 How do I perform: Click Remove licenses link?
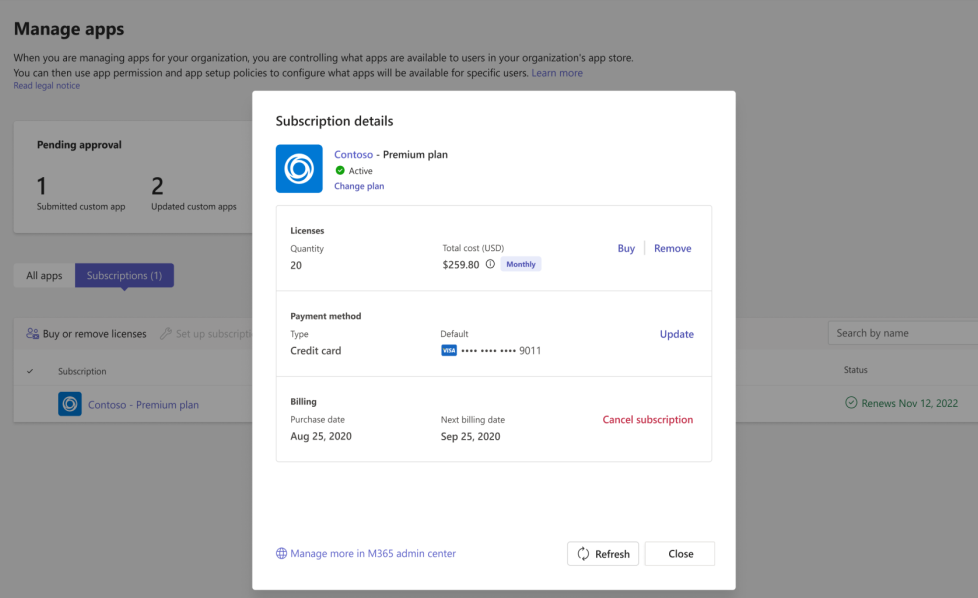pos(672,248)
